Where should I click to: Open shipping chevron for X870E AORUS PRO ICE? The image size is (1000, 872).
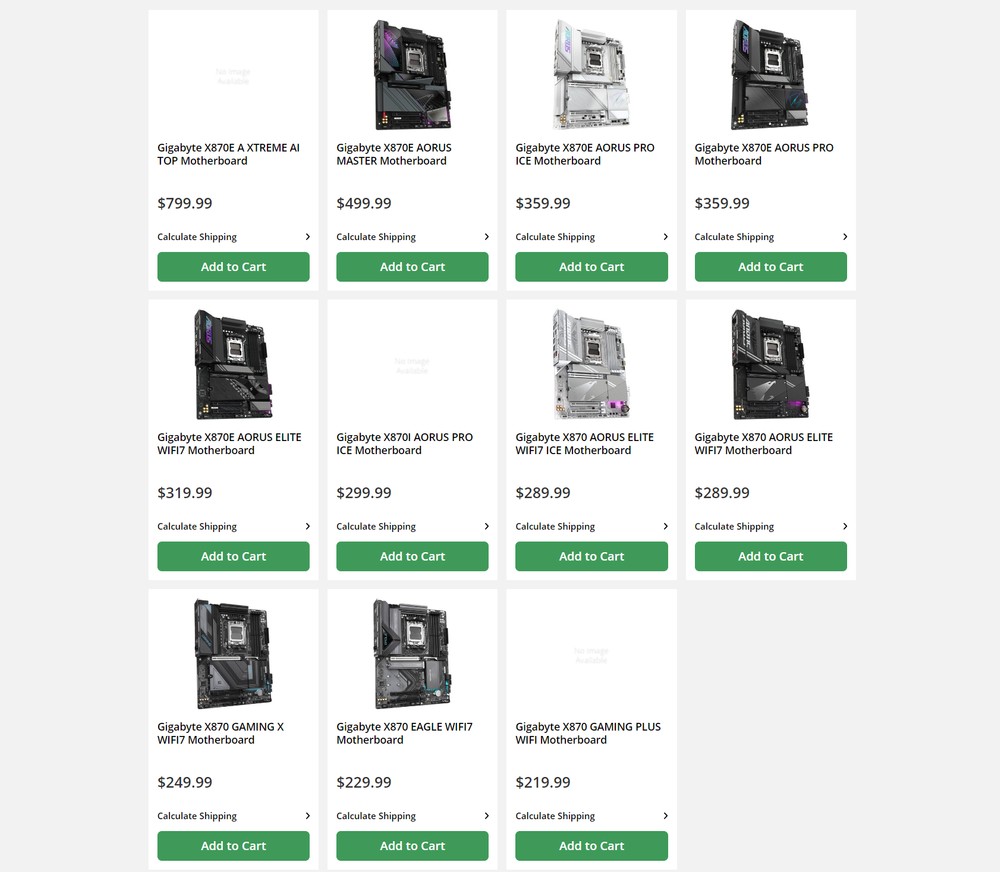pos(665,237)
